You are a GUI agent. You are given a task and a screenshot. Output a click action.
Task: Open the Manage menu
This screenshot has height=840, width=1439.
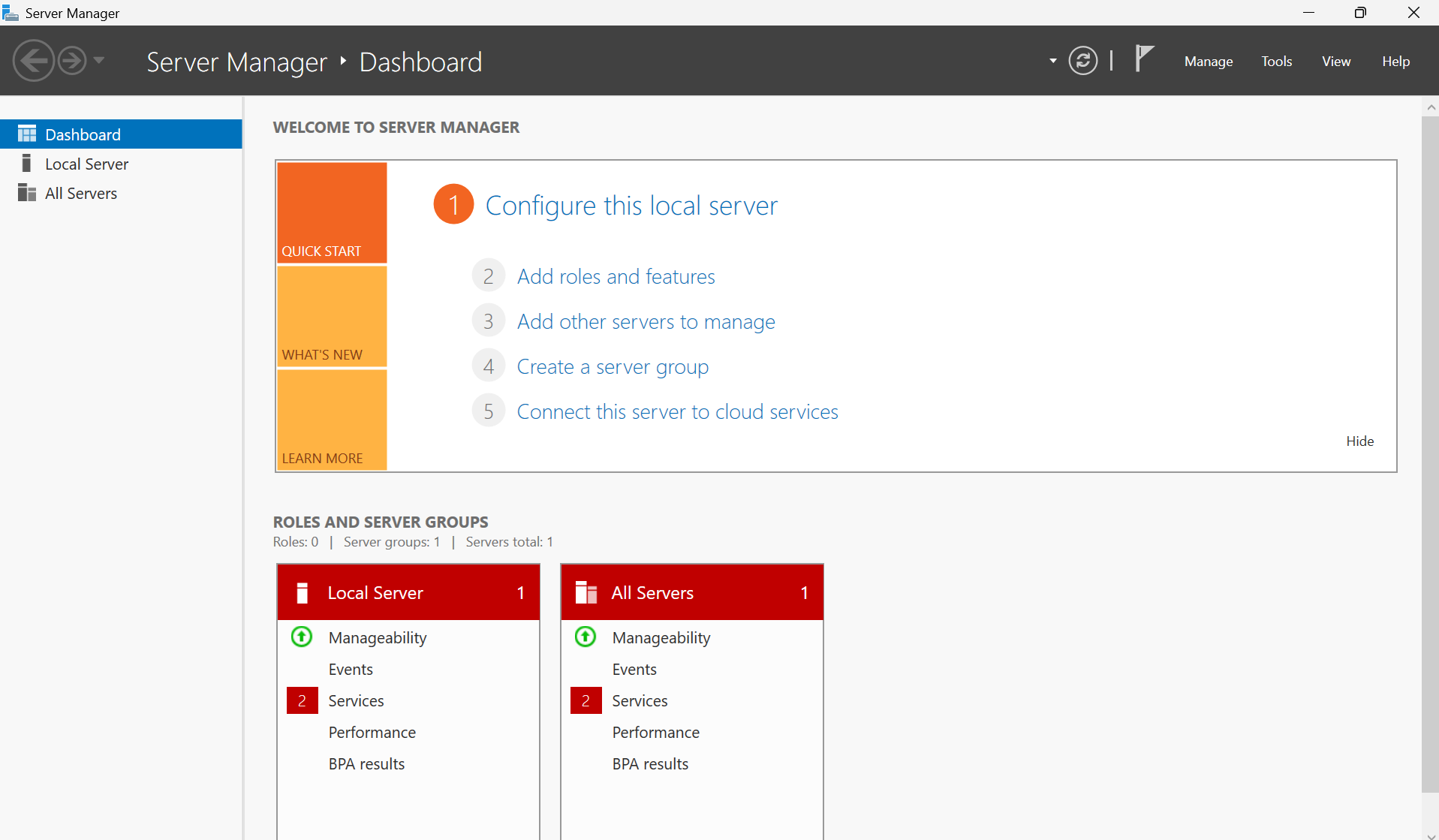coord(1209,62)
